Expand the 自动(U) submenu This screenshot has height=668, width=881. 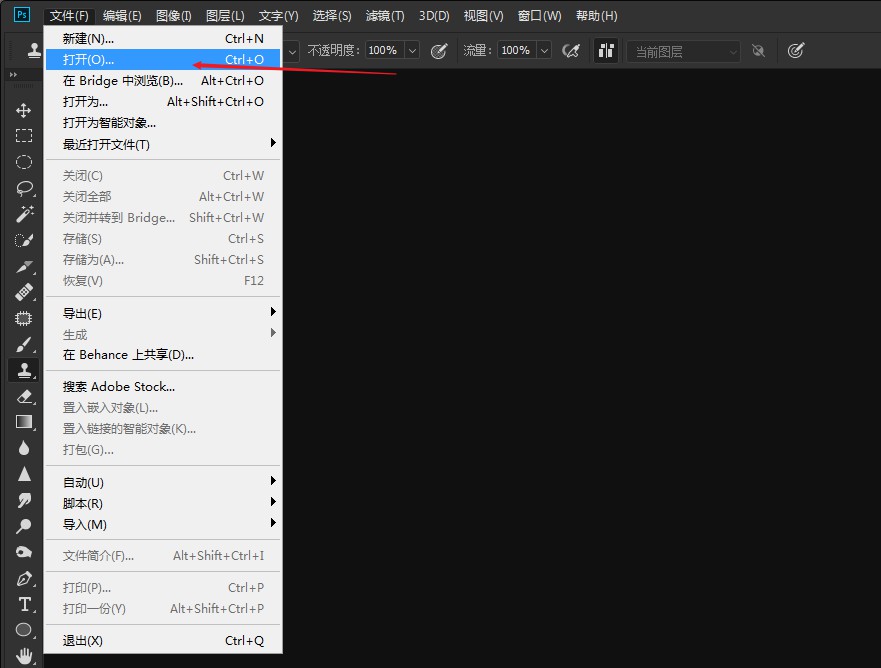pyautogui.click(x=163, y=482)
